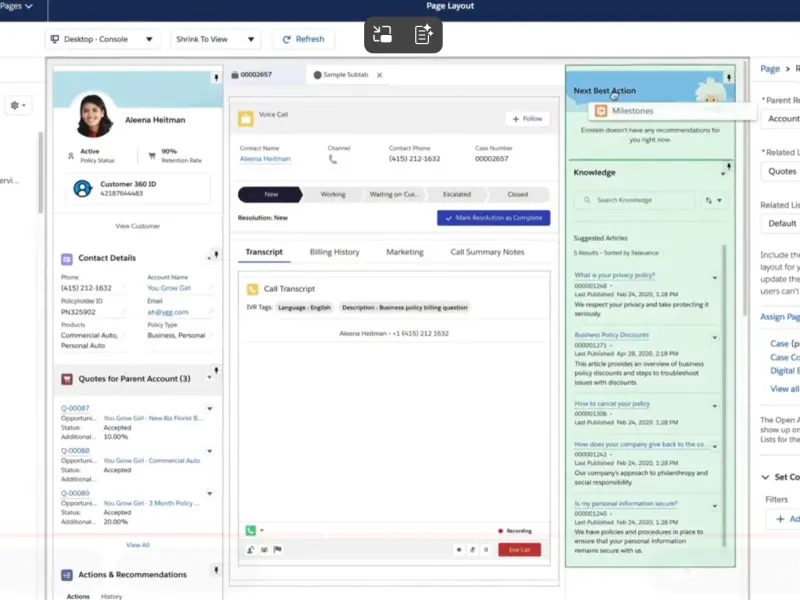Click the flag icon in the call controls
800x600 pixels.
click(277, 549)
